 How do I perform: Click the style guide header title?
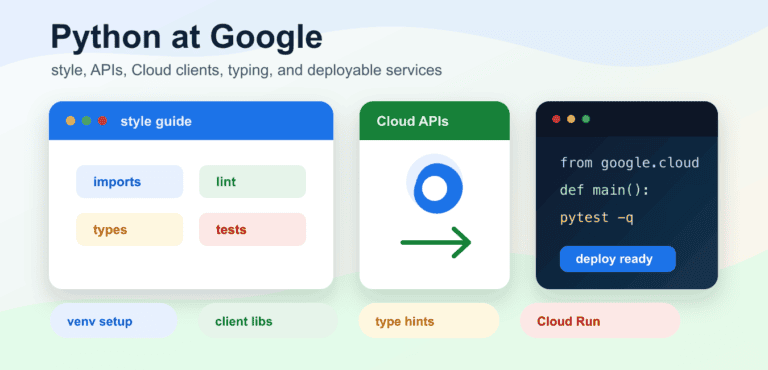pyautogui.click(x=156, y=121)
